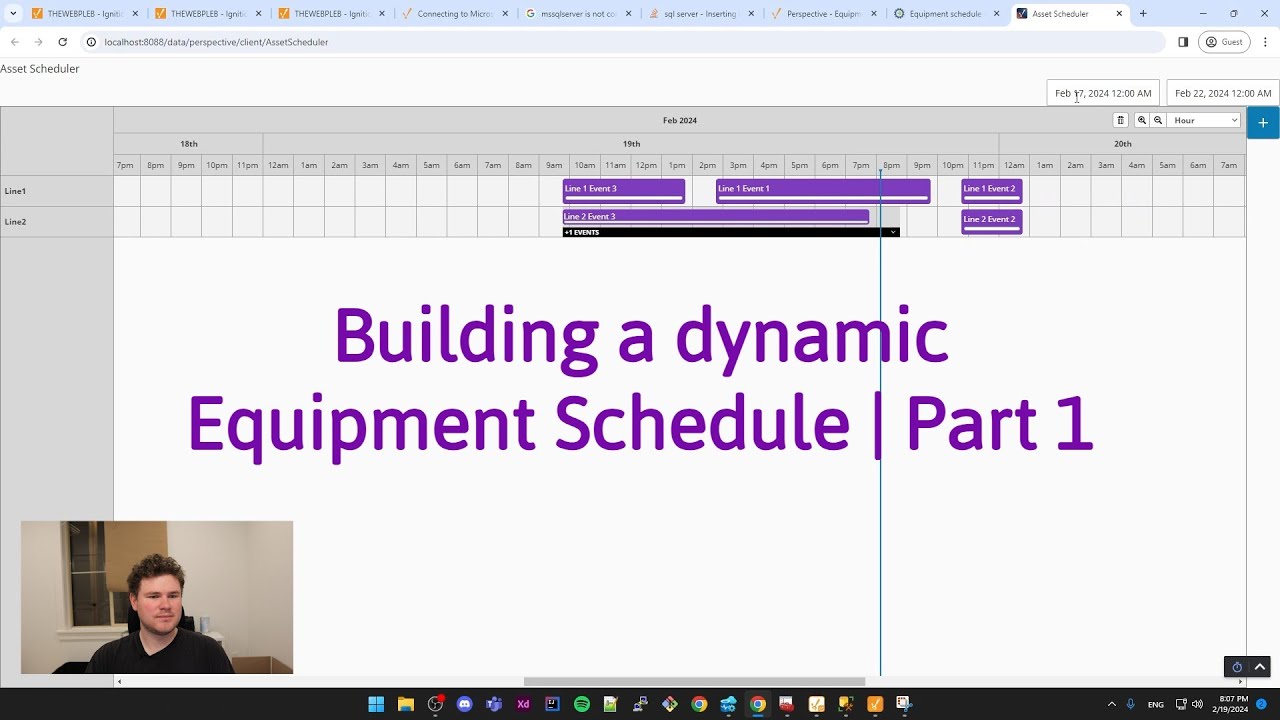The width and height of the screenshot is (1280, 720).
Task: Click the blue plus add-event button
Action: [1263, 122]
